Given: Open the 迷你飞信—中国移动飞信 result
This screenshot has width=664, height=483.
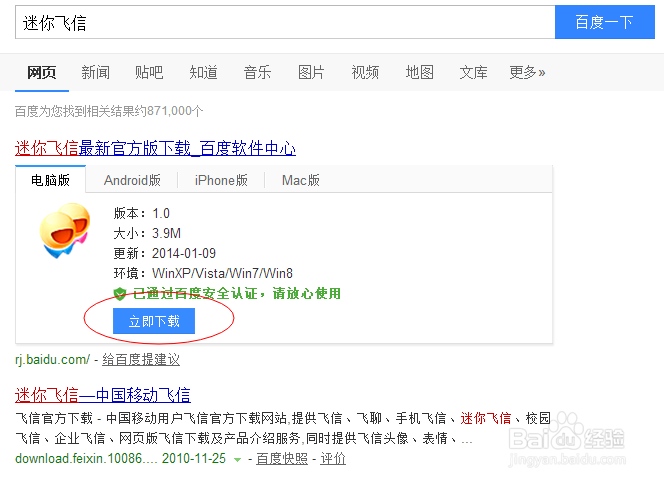Looking at the screenshot, I should [x=103, y=395].
